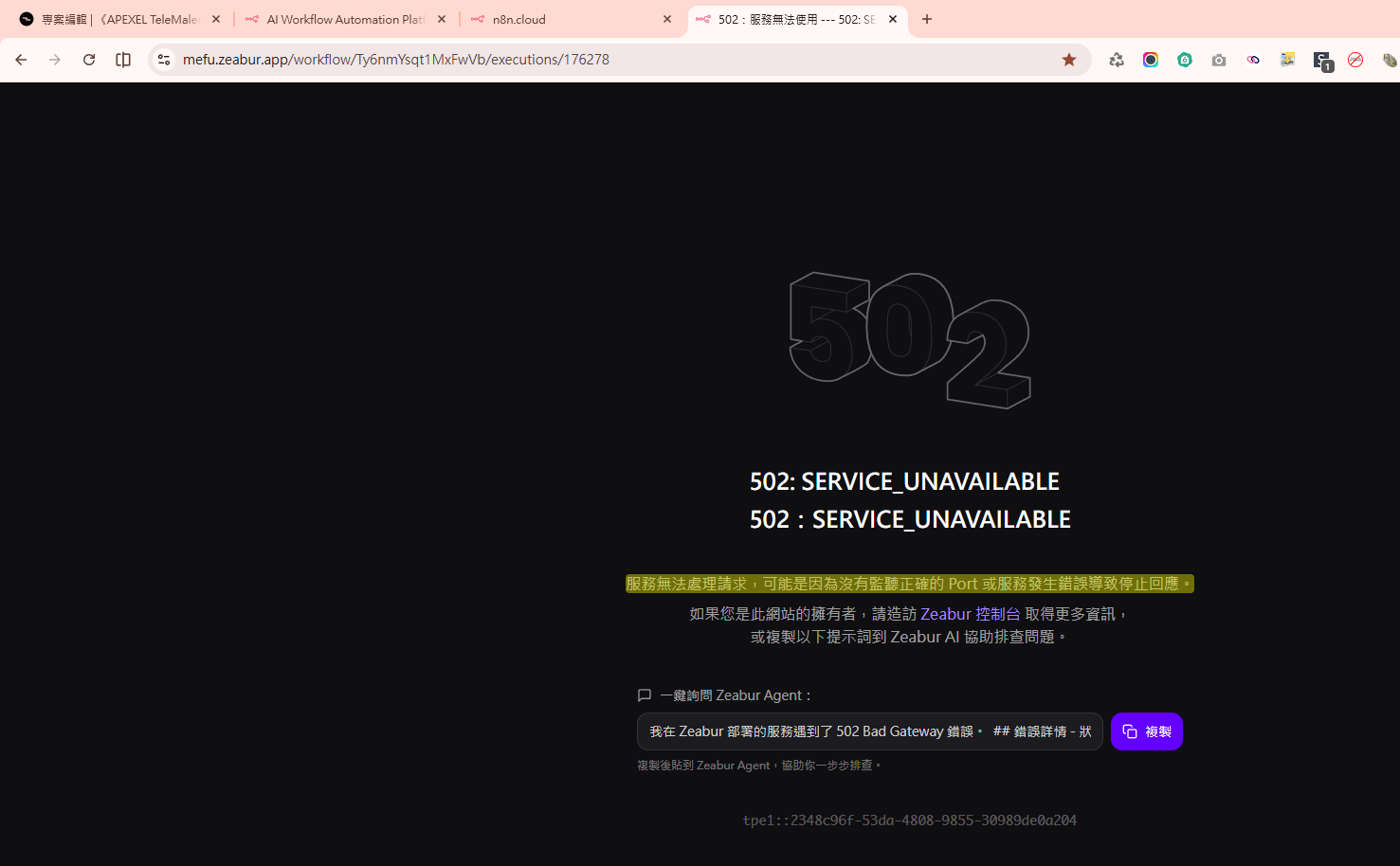Open the tags extension icon at far right
Viewport: 1400px width, 866px height.
(1390, 60)
